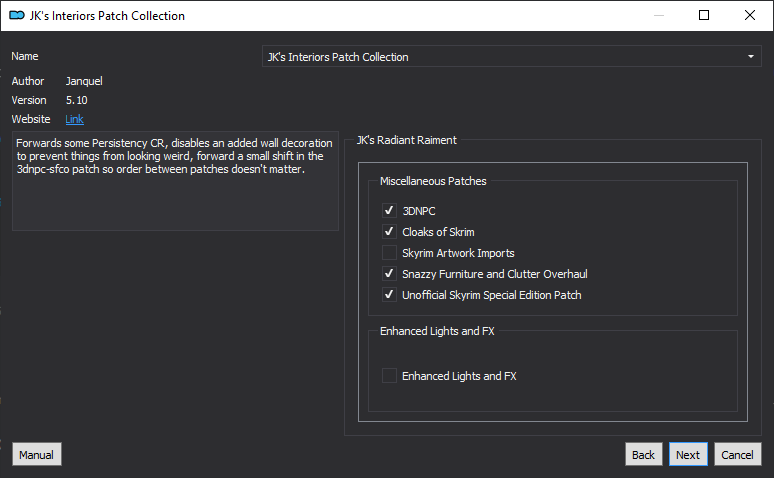Uncheck Unofficial Skyrim Special Edition Patch
Image resolution: width=774 pixels, height=478 pixels.
389,295
